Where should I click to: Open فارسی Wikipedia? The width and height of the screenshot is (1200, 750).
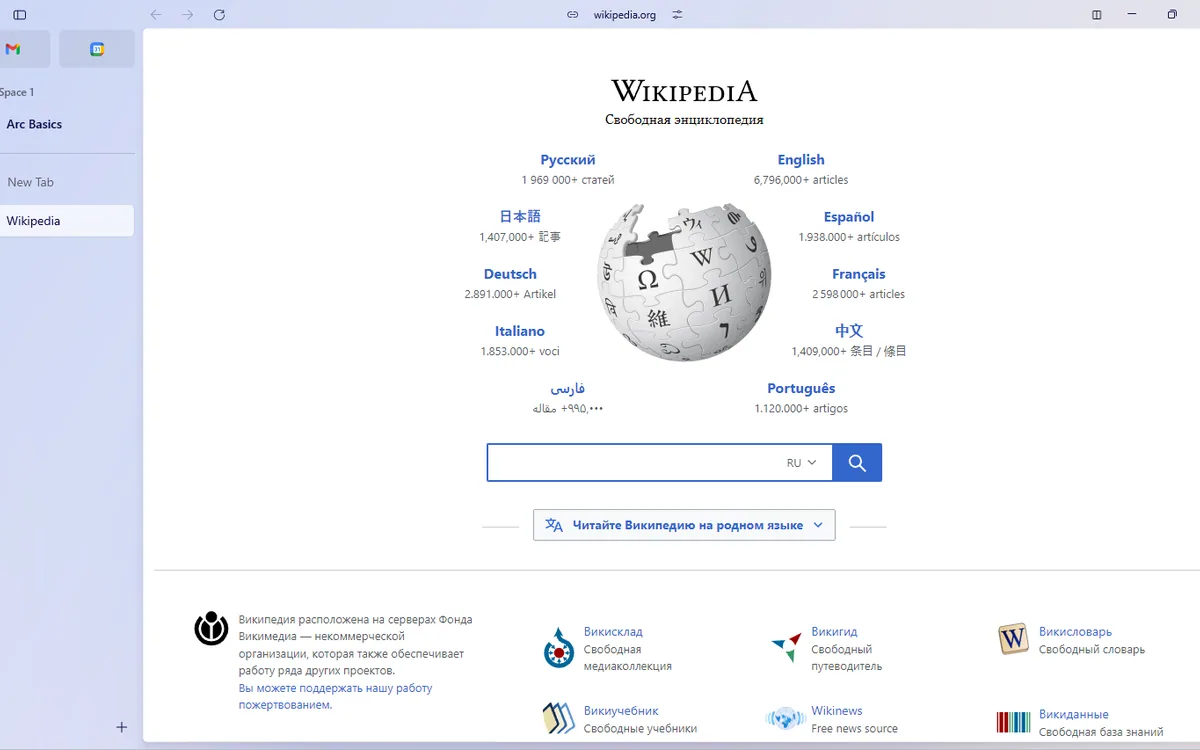(x=568, y=388)
